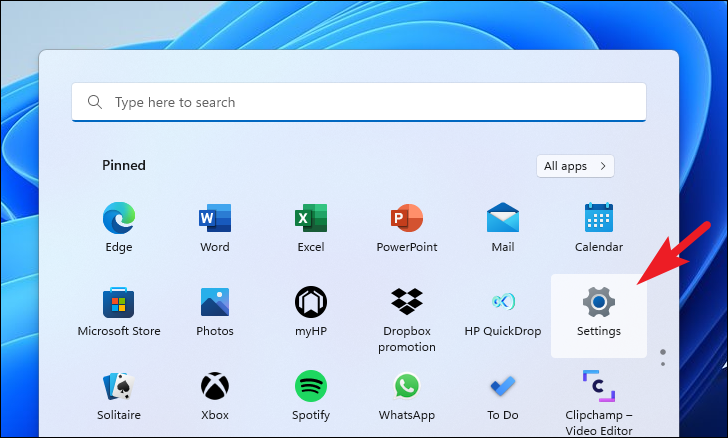Image resolution: width=728 pixels, height=438 pixels.
Task: Open the Mail app
Action: click(x=503, y=227)
